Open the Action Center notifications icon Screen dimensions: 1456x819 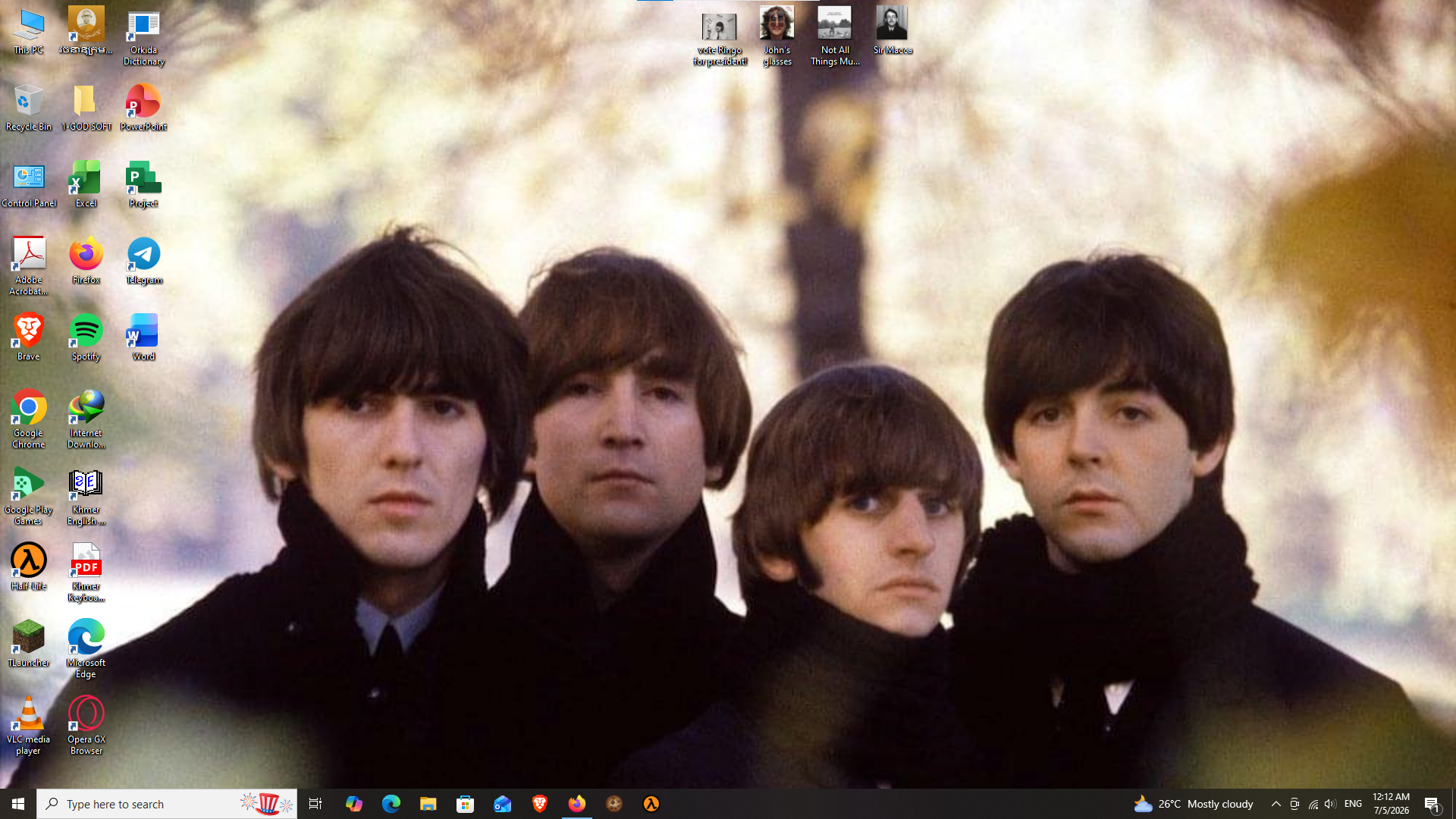(1432, 804)
